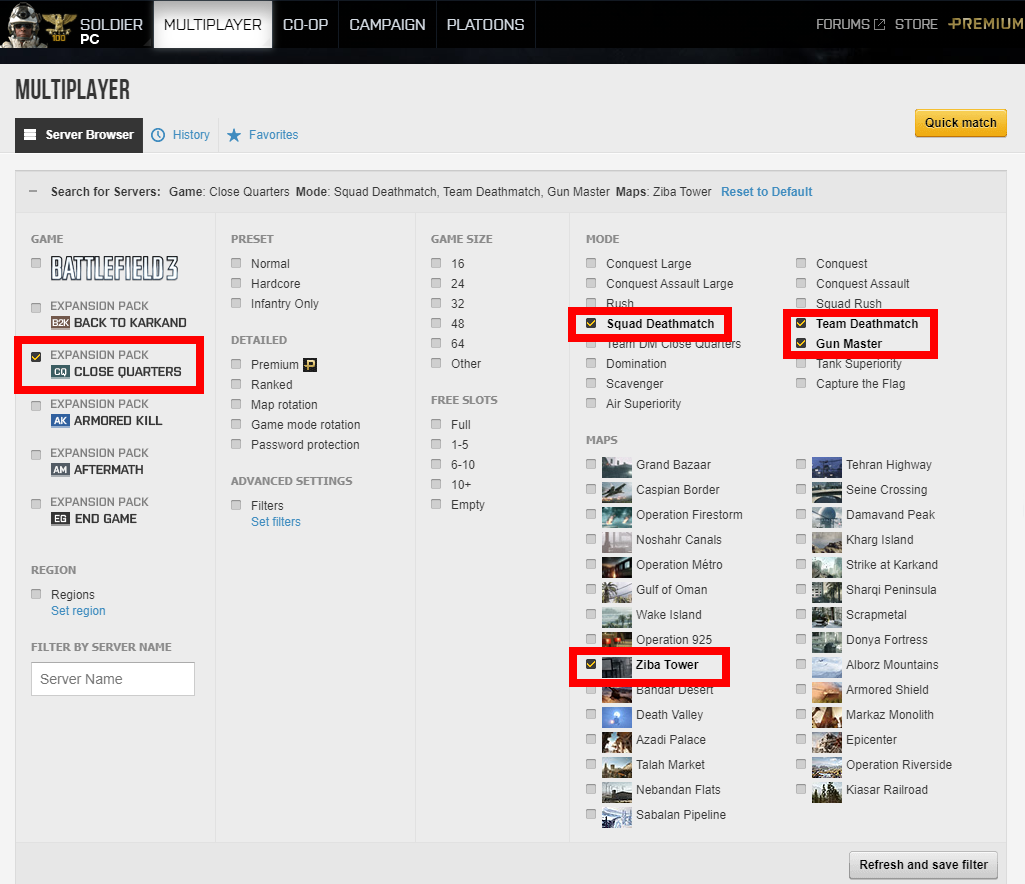Click the Reset to Default link

point(766,192)
